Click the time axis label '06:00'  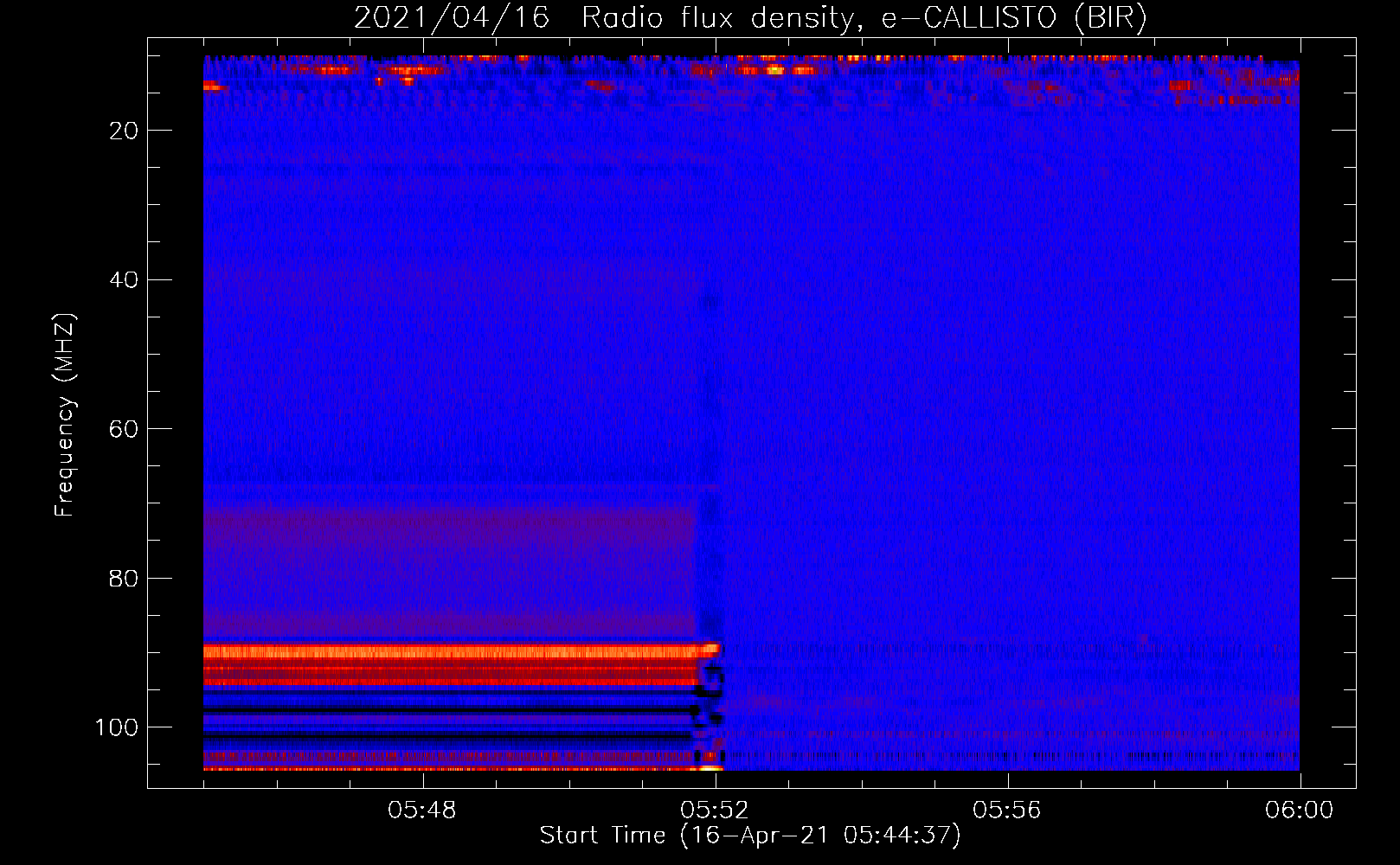click(x=1300, y=811)
